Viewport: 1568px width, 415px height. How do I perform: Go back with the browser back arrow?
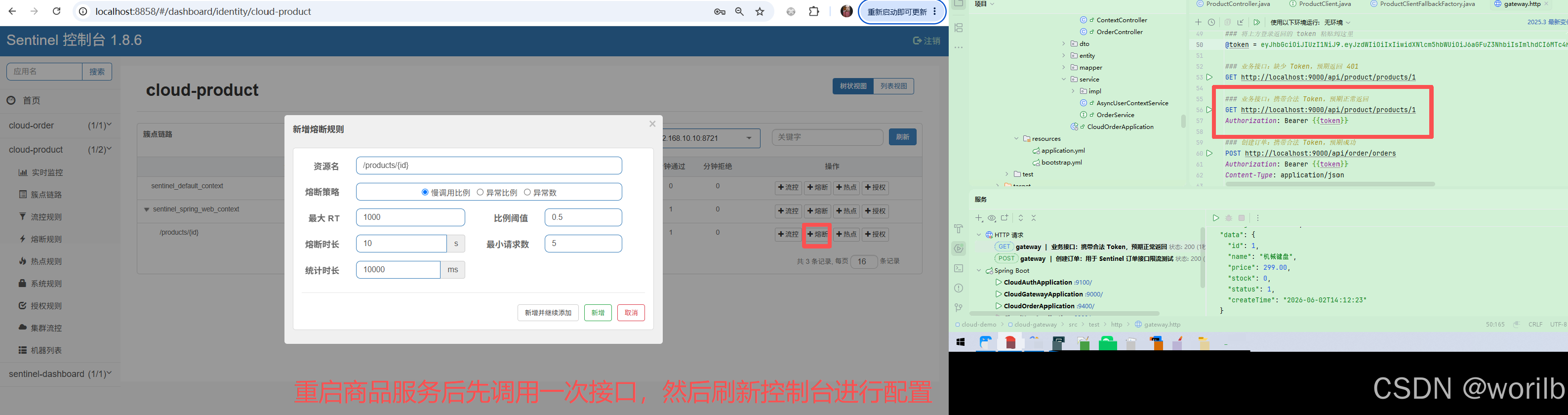(x=13, y=11)
